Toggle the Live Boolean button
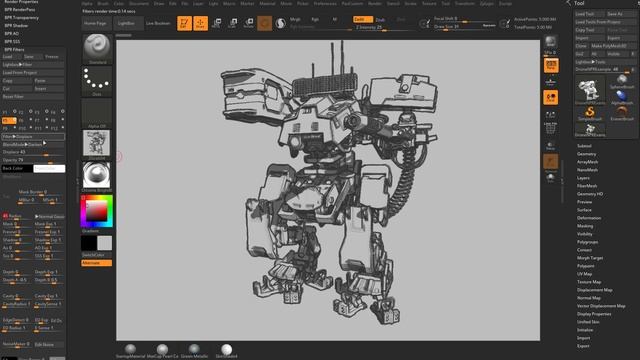The image size is (640, 360). [x=158, y=23]
